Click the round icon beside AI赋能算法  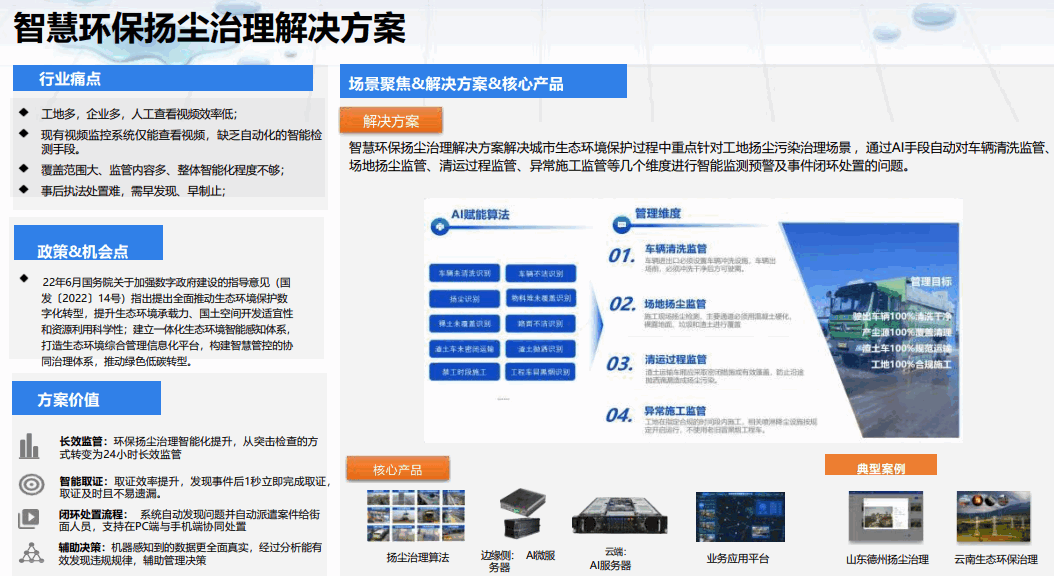point(435,214)
